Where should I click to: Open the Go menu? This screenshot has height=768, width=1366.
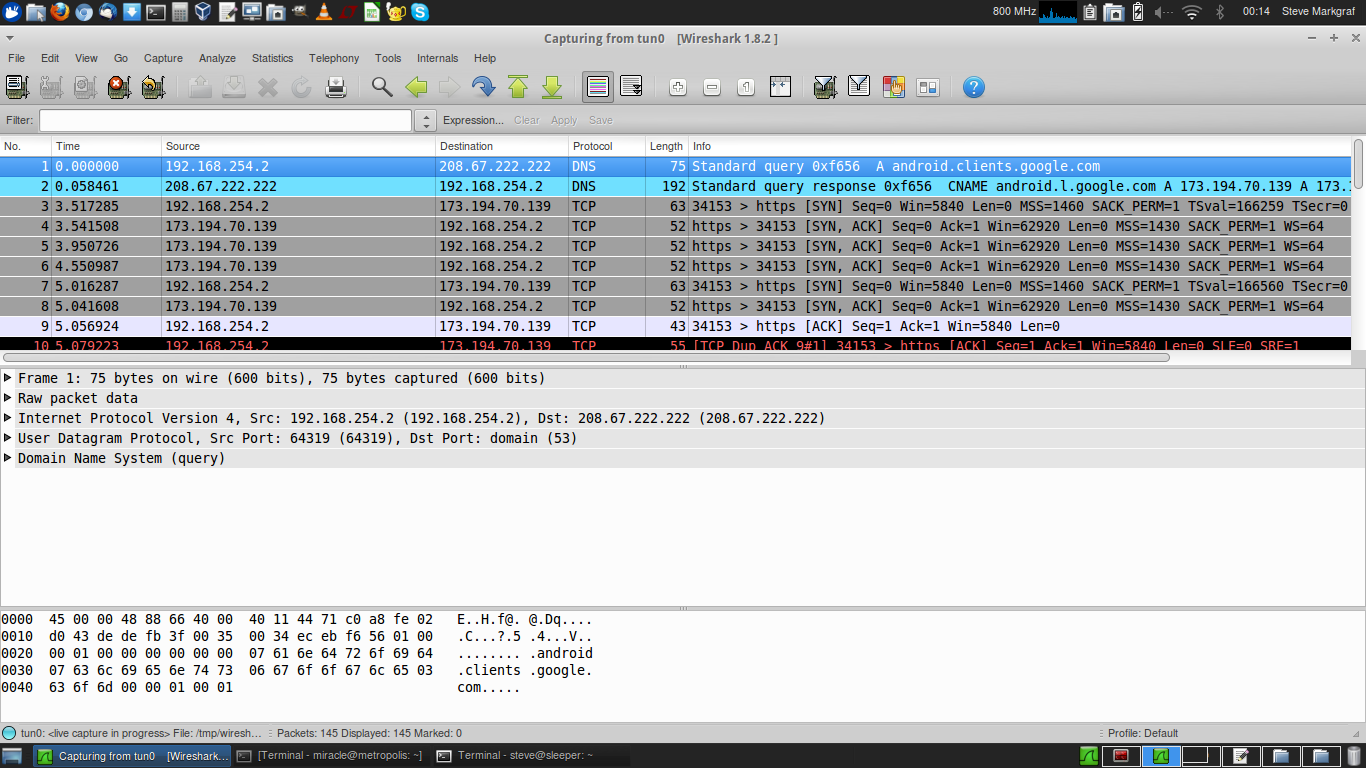tap(121, 58)
